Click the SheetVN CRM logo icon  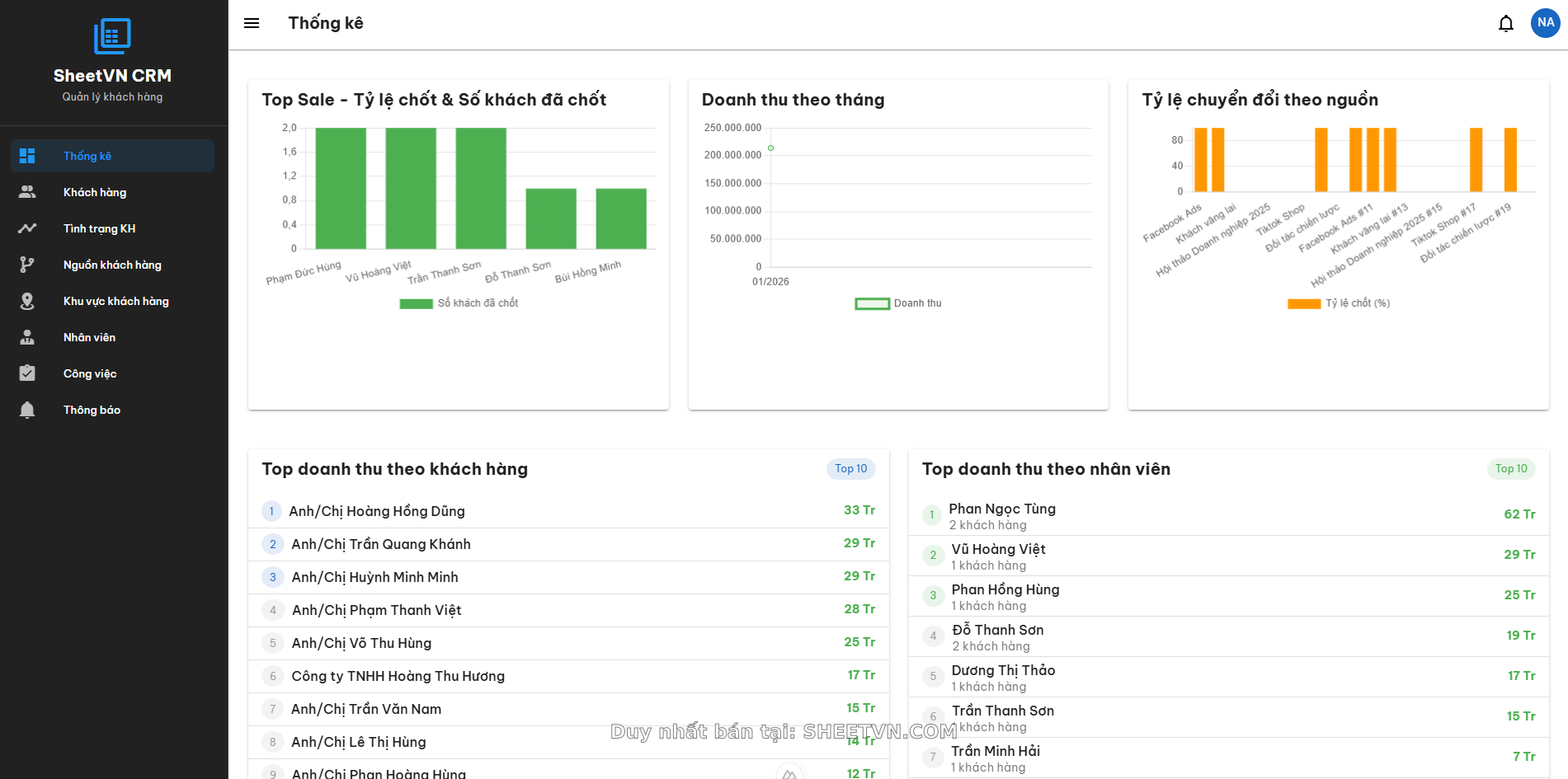[112, 36]
